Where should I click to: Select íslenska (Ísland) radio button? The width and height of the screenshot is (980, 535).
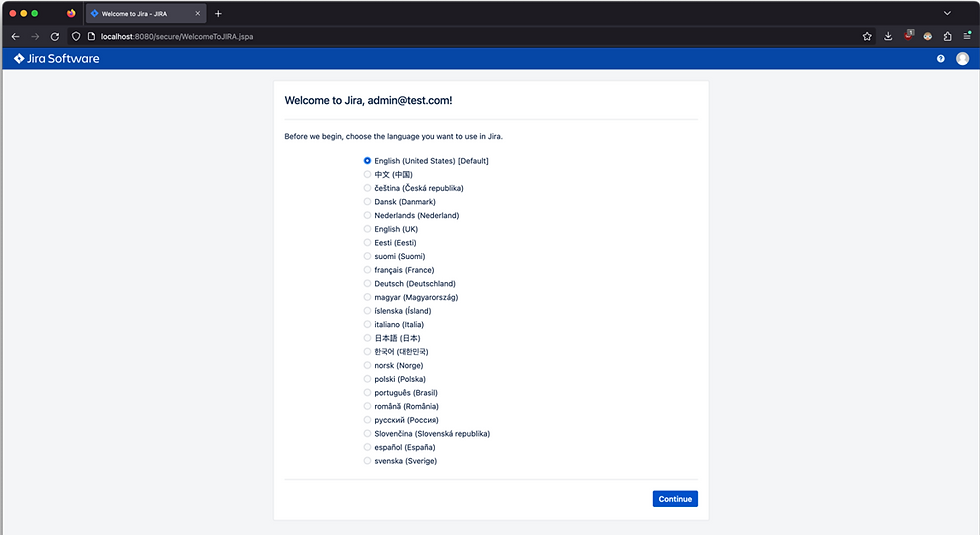368,311
